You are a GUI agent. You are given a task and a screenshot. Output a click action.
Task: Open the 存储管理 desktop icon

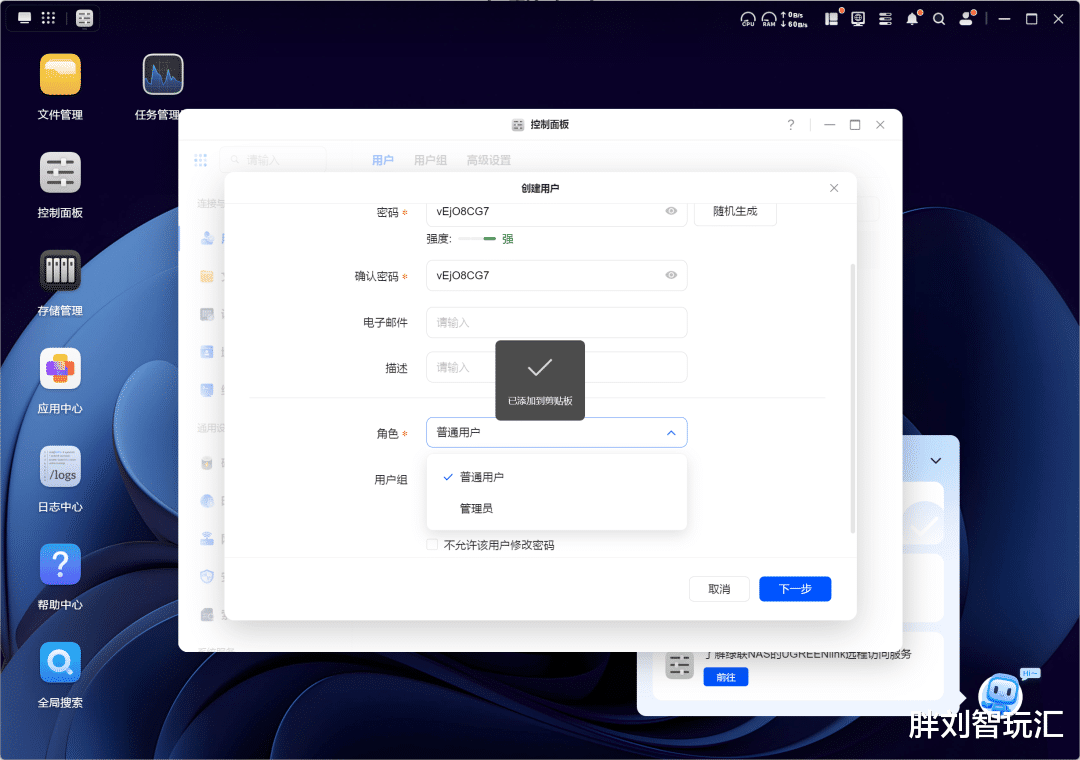(x=60, y=270)
